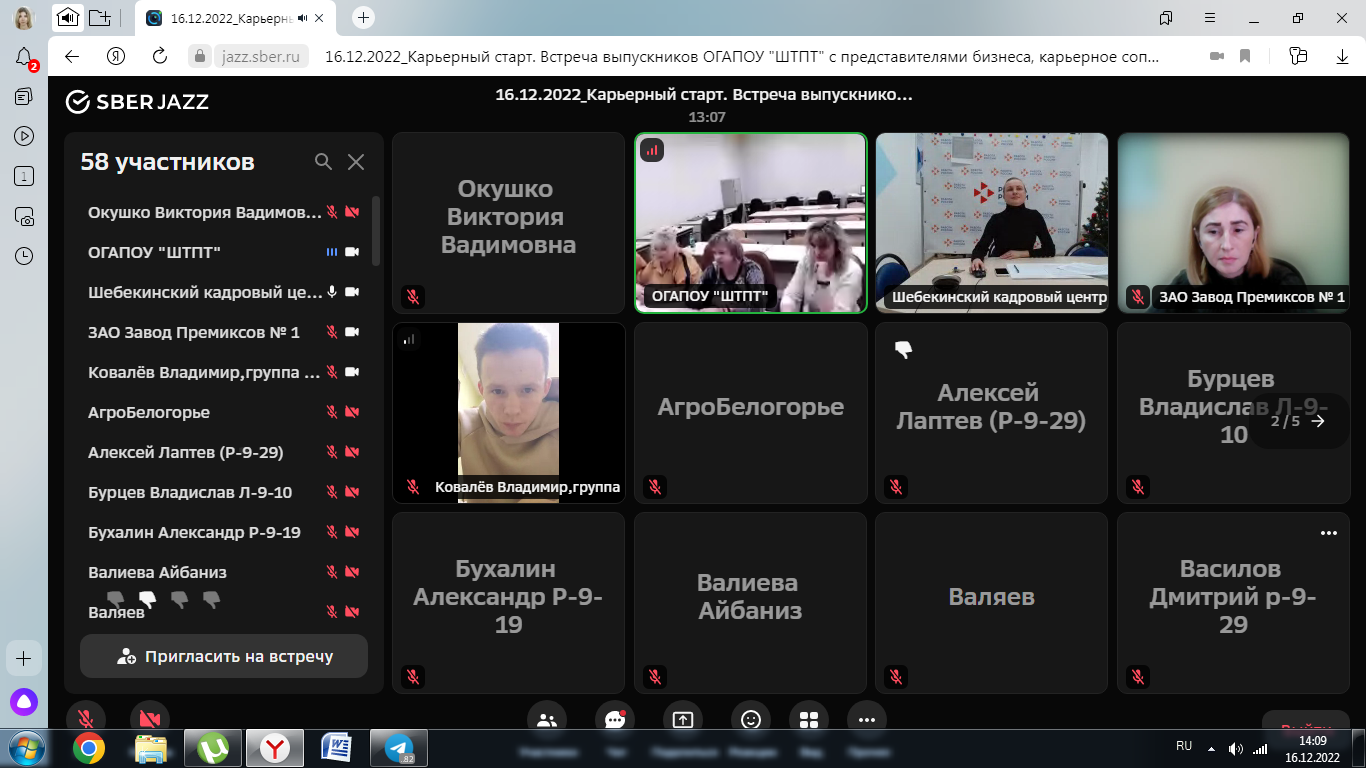Click Пригласить на встречу button
This screenshot has height=768, width=1366.
coord(224,657)
